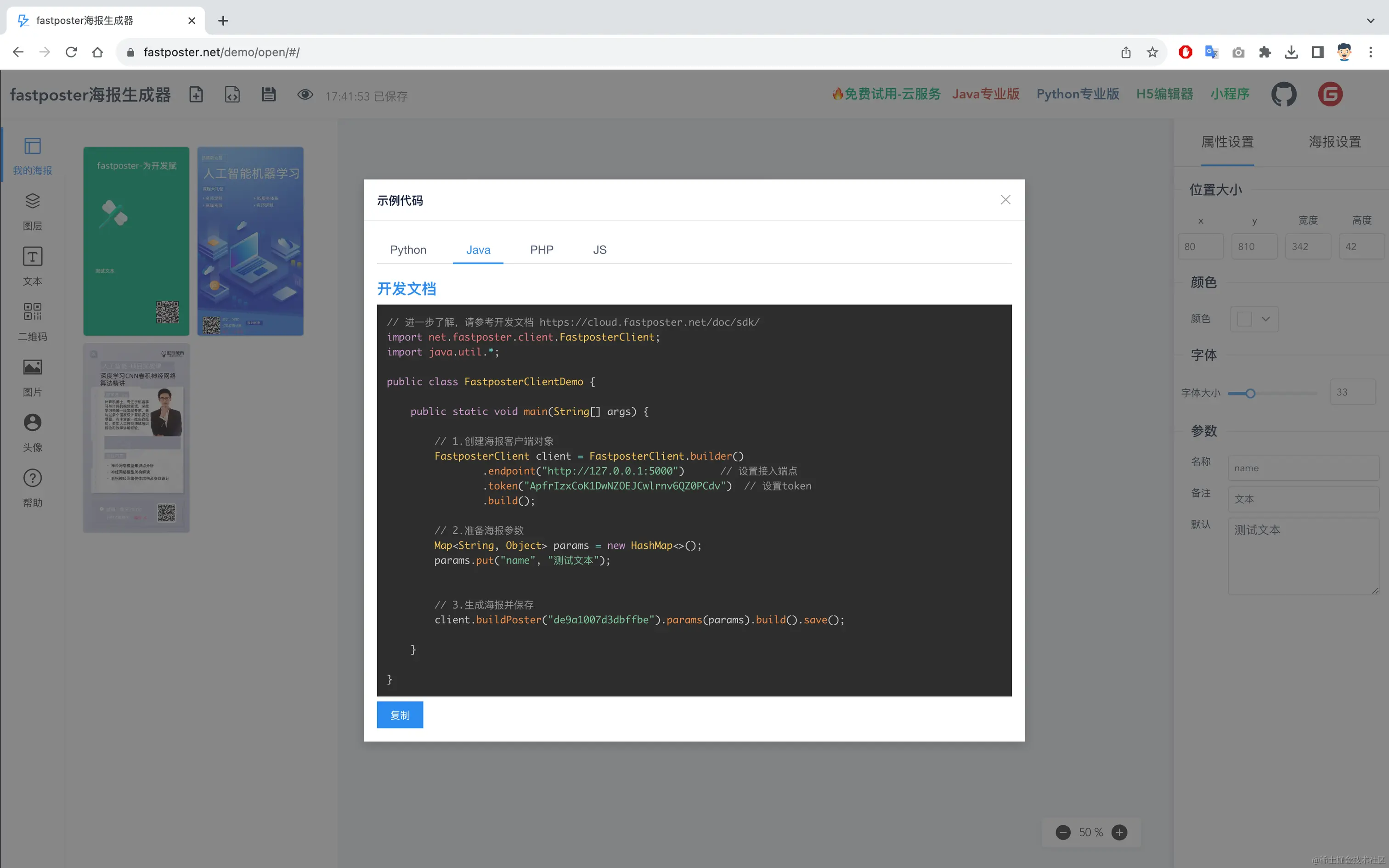Click the 复制 copy button
Screen dimensions: 1389x868
pos(400,715)
